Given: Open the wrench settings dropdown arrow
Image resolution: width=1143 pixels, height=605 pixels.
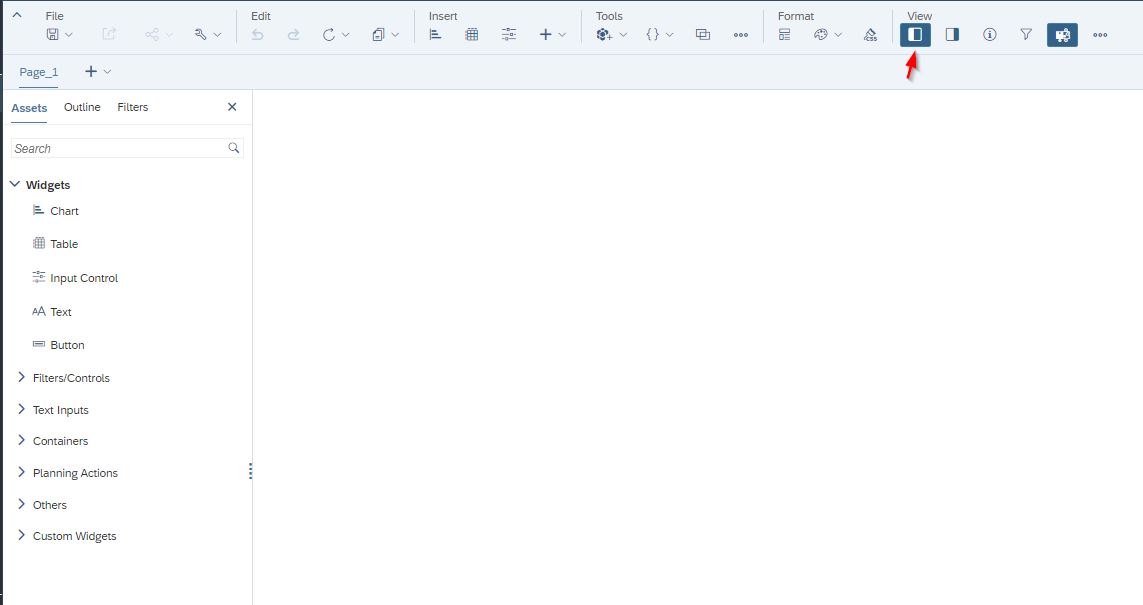Looking at the screenshot, I should click(x=217, y=35).
